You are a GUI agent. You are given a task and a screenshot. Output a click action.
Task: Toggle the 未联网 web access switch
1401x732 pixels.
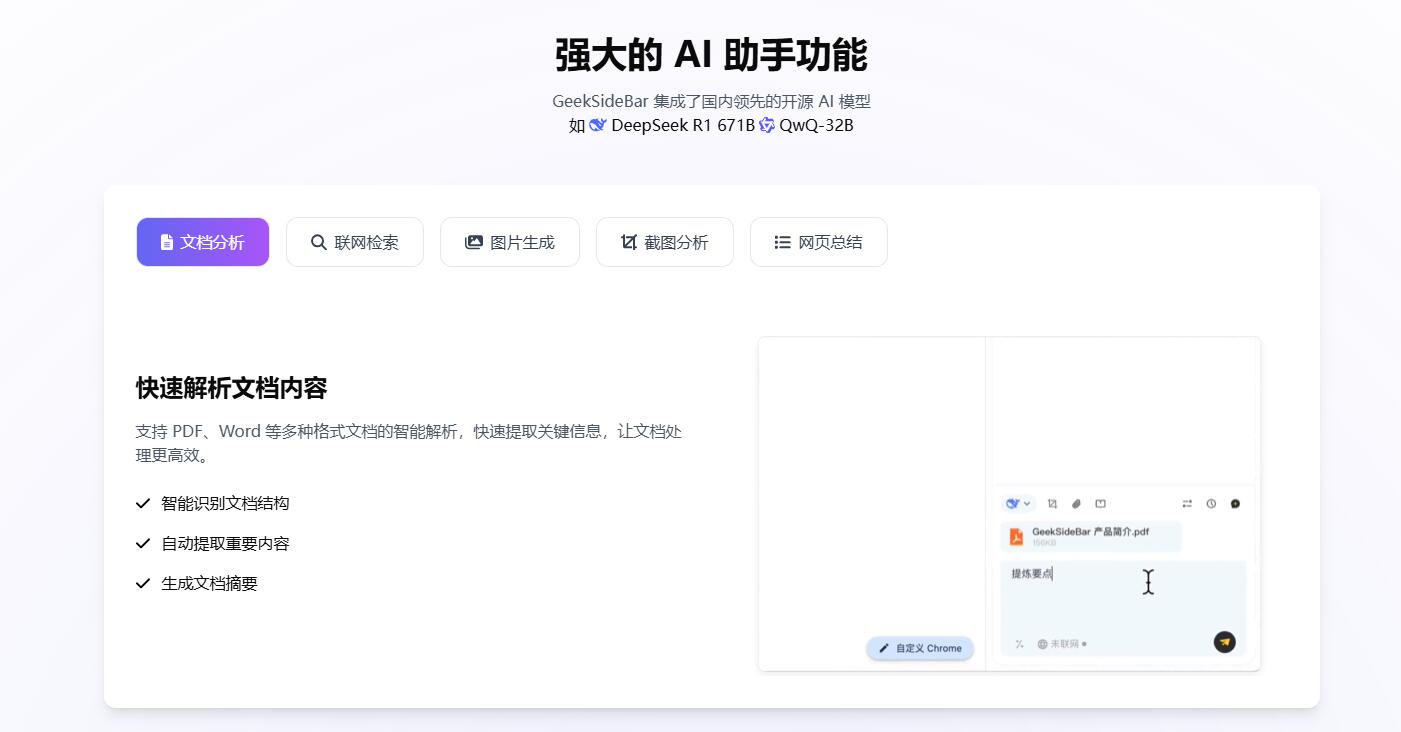pos(1062,644)
